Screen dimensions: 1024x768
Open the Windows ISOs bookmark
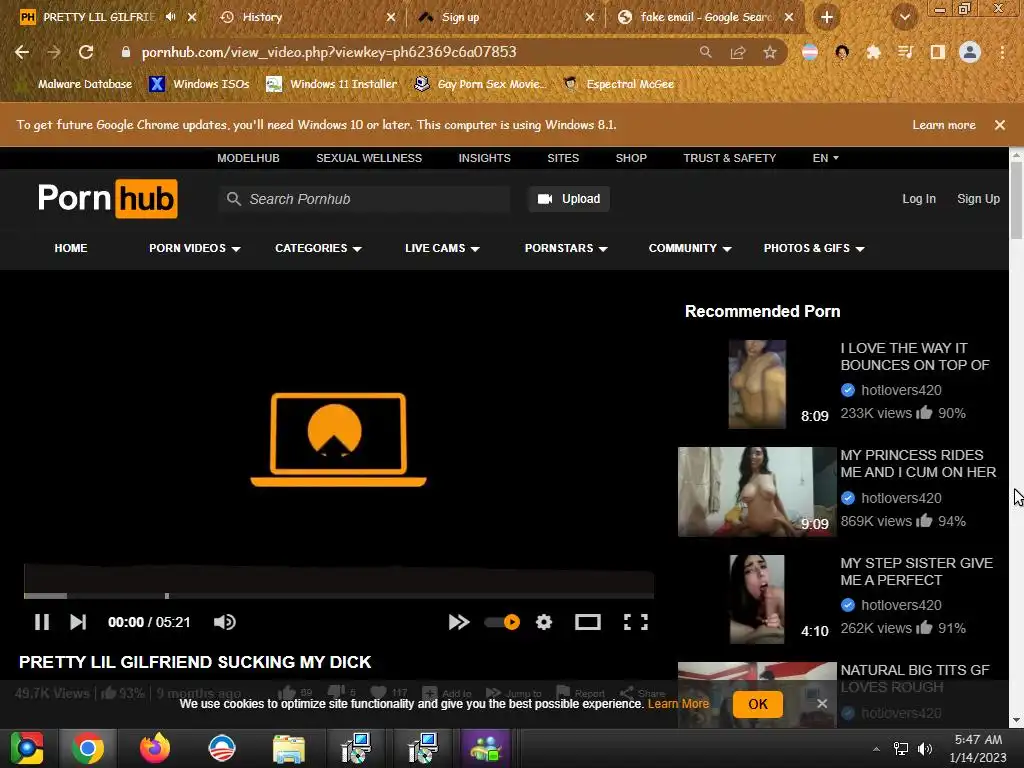[x=200, y=84]
